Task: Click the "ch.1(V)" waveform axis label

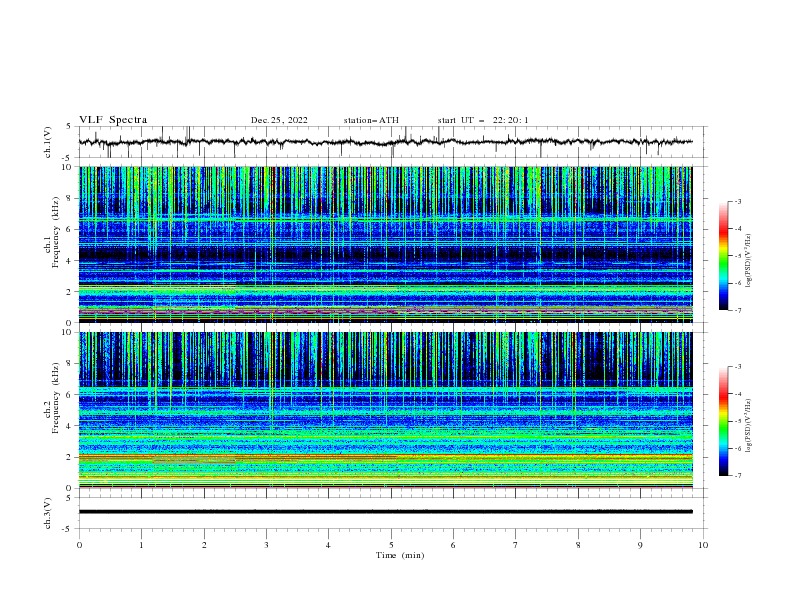Action: coord(48,142)
